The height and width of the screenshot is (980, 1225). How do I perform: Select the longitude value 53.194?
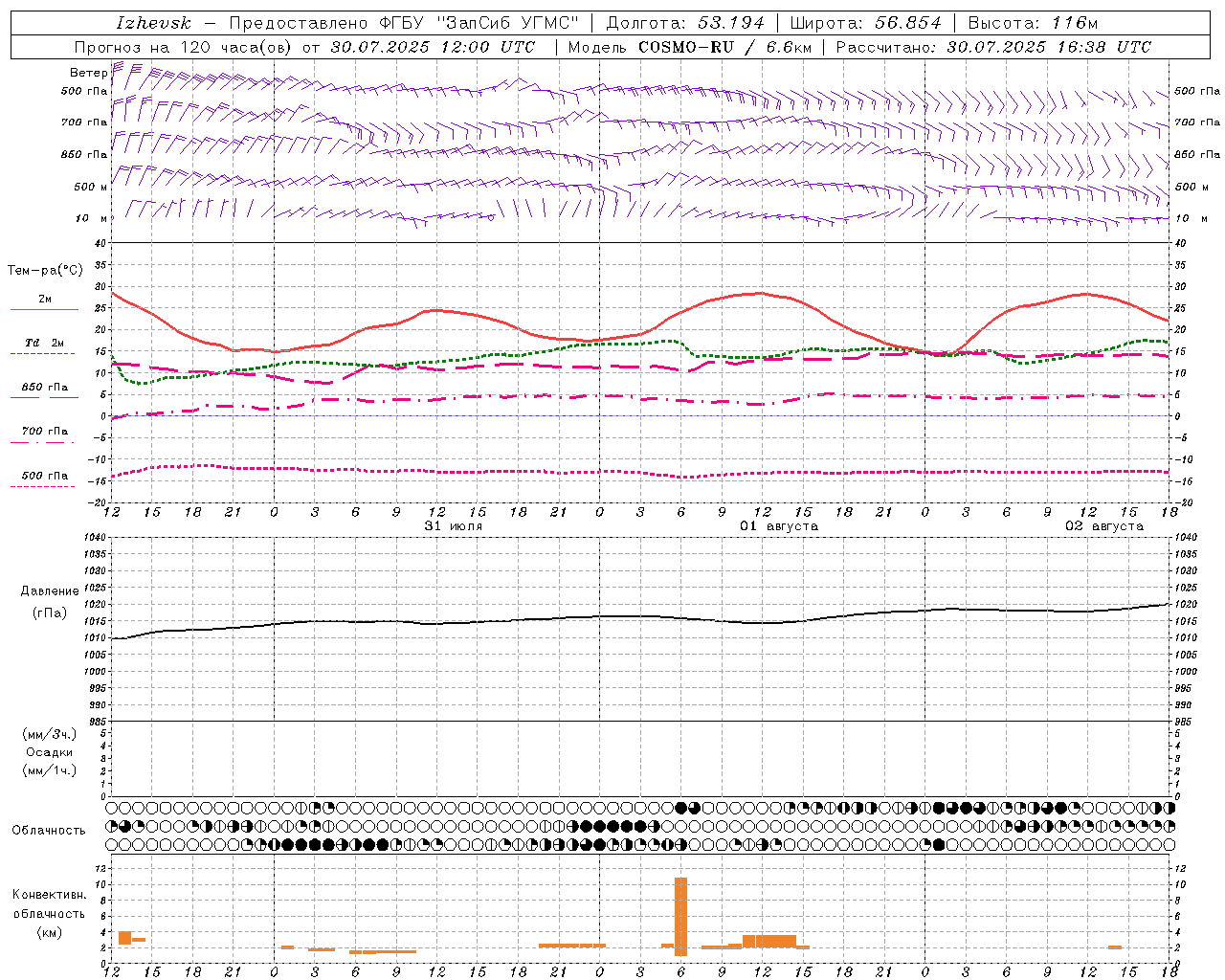730,23
